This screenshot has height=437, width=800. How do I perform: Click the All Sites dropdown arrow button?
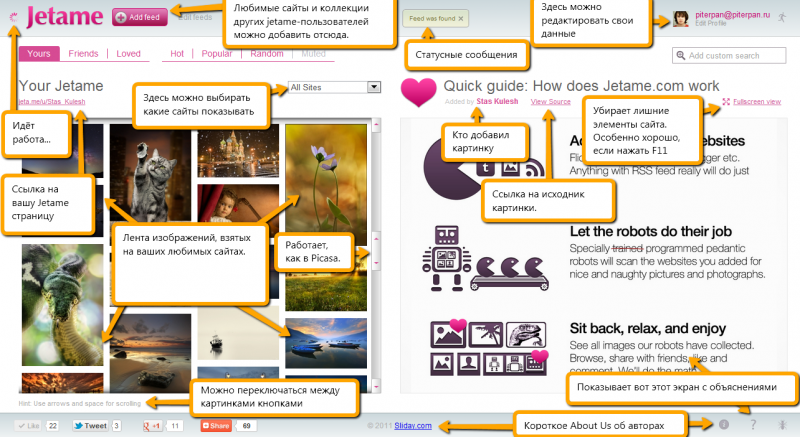[374, 87]
